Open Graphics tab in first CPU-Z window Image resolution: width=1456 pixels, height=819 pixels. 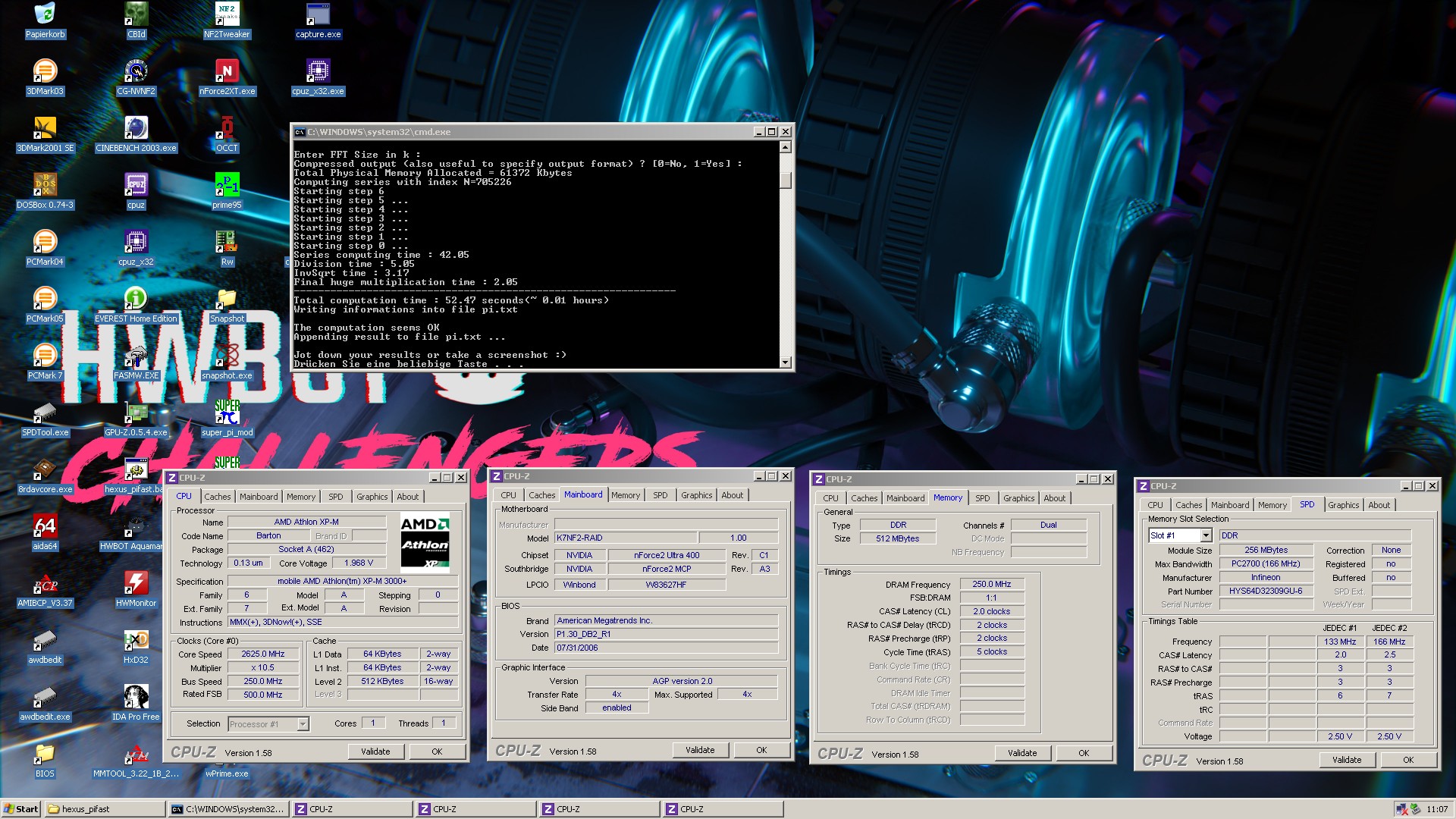372,497
